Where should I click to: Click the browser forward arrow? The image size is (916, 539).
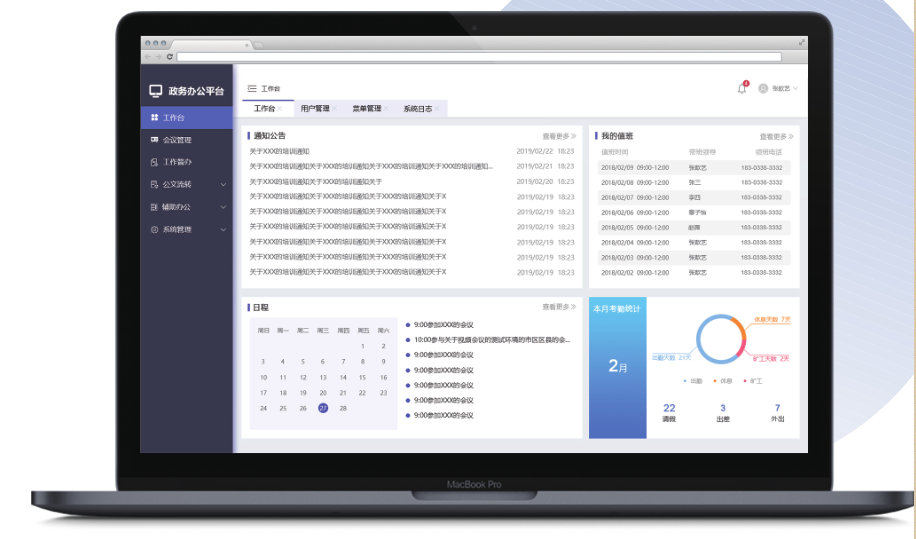tap(158, 57)
